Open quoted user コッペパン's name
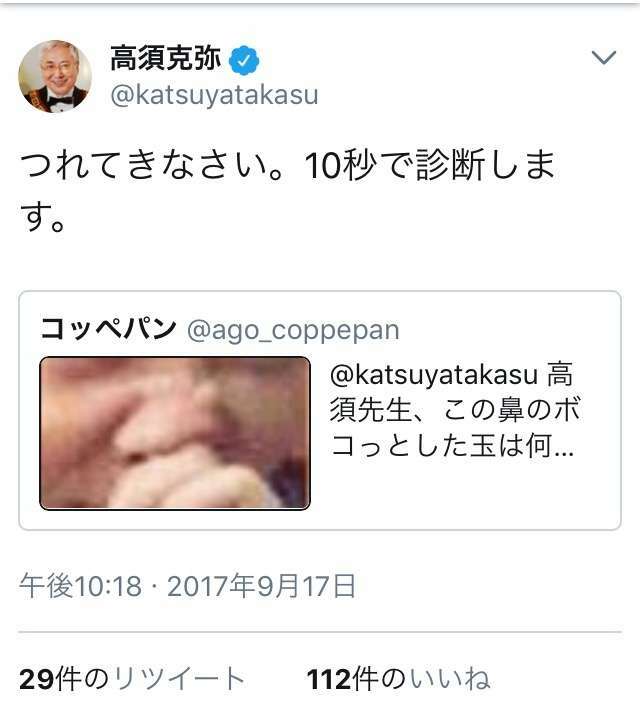640x715 pixels. [x=108, y=329]
